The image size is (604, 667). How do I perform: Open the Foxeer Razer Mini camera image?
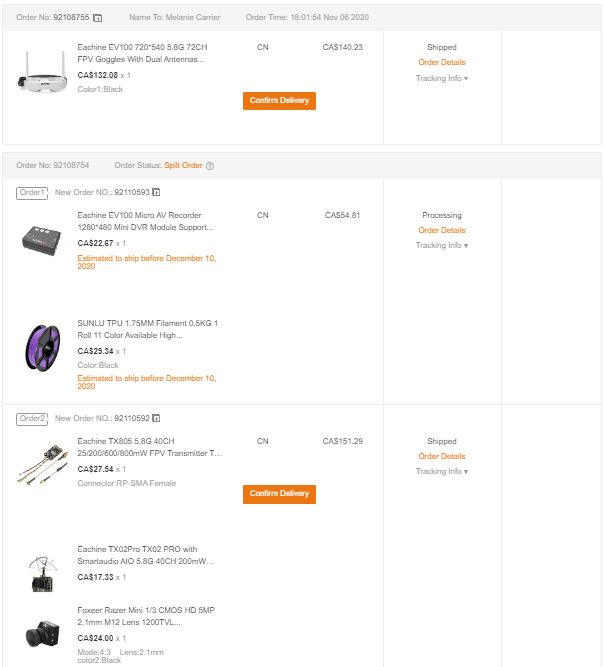43,634
